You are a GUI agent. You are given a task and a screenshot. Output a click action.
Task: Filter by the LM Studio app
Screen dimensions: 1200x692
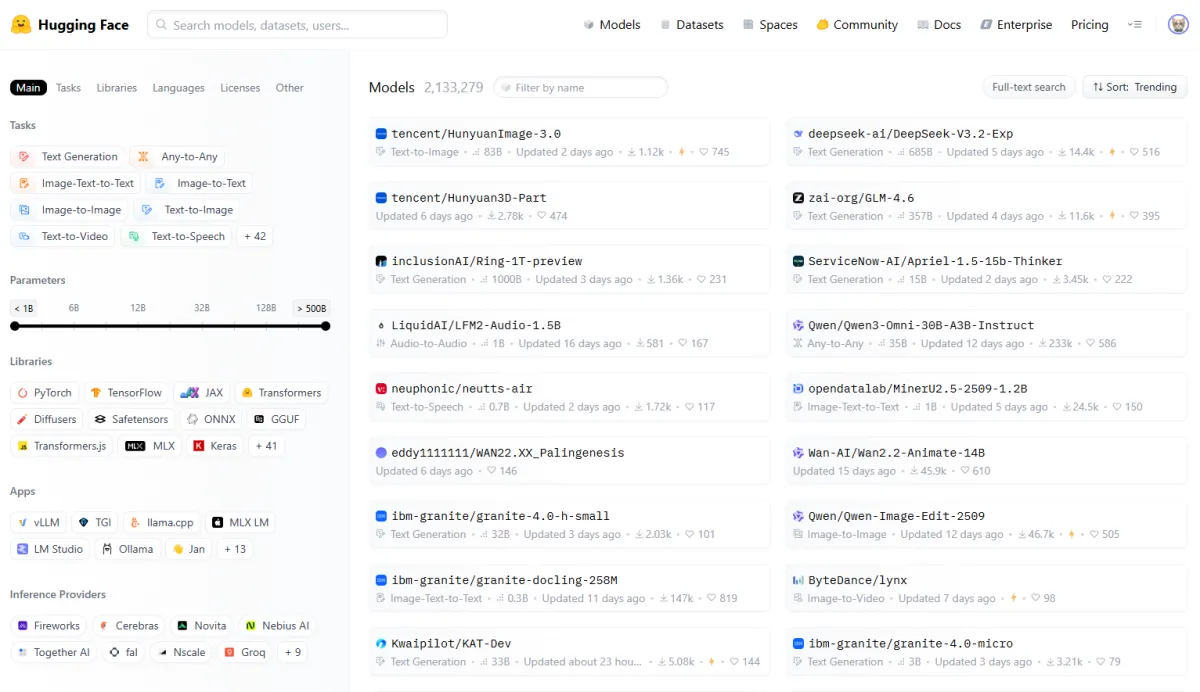pos(50,549)
